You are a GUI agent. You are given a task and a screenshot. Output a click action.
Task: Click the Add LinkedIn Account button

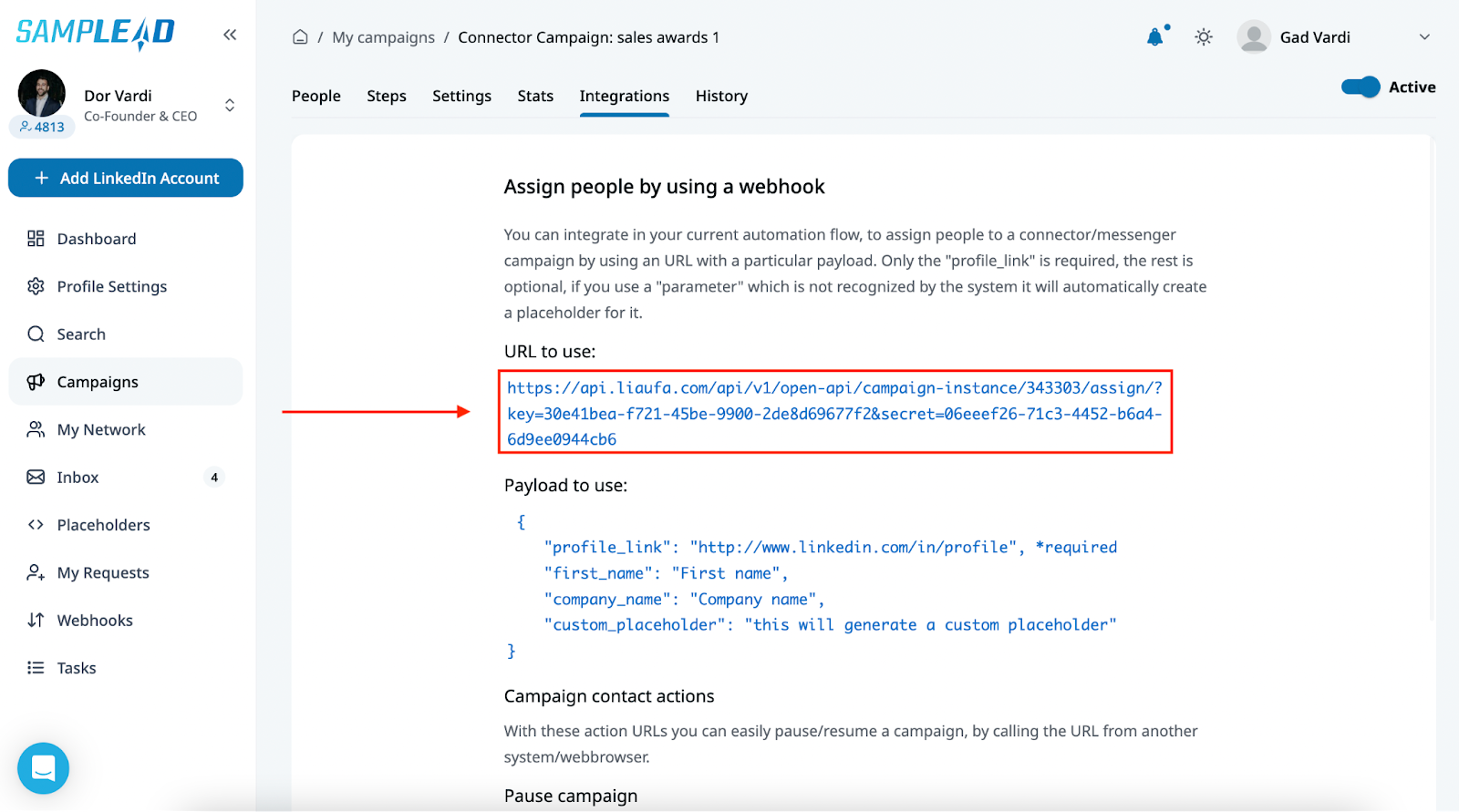(126, 178)
